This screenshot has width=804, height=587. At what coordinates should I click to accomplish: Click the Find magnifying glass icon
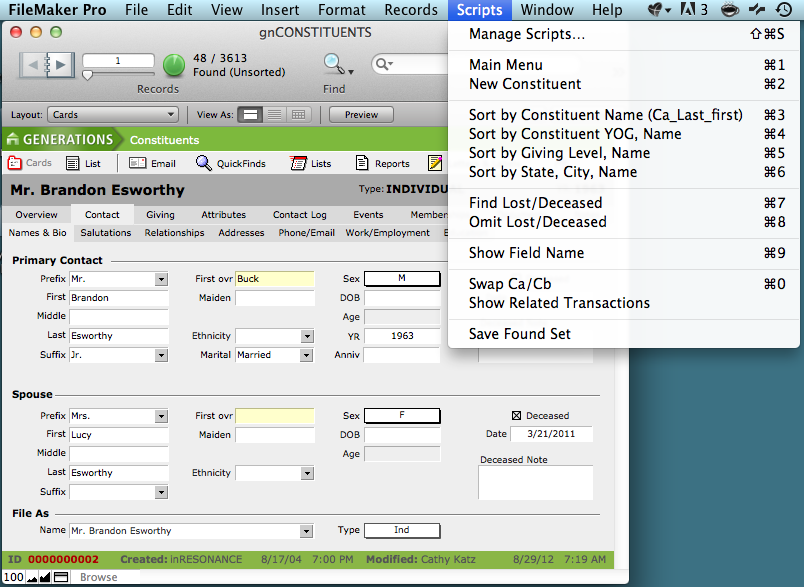point(332,64)
